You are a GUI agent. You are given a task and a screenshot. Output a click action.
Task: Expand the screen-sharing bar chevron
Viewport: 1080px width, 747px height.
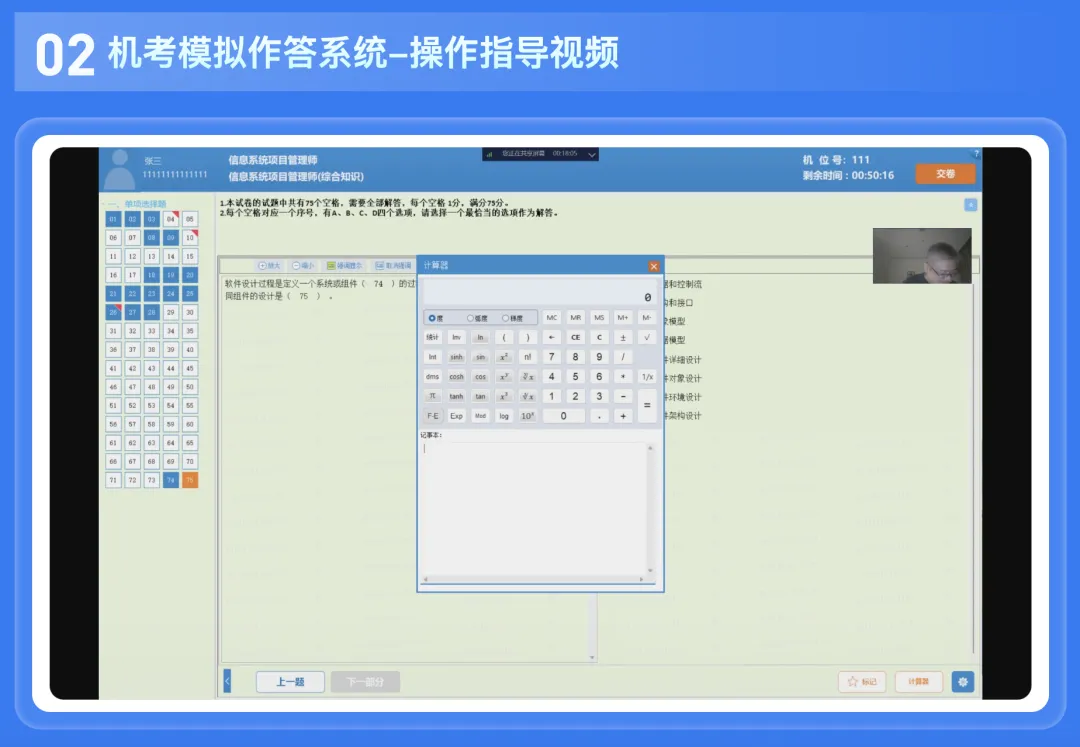(x=592, y=155)
